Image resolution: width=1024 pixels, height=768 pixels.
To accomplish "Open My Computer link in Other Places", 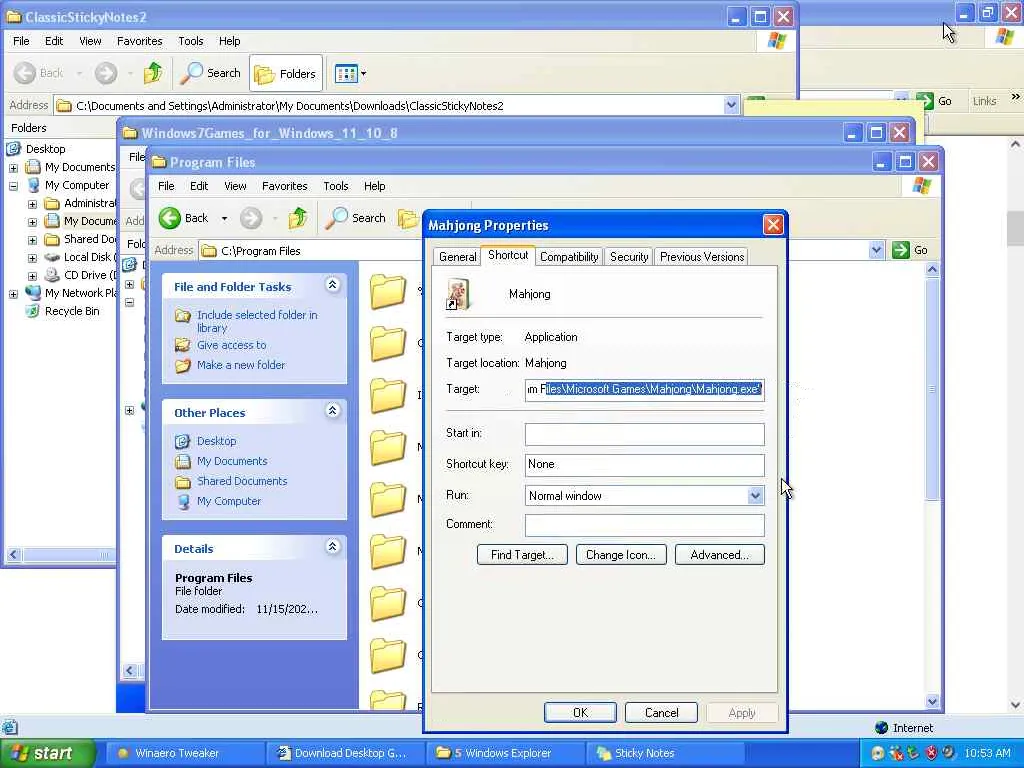I will [229, 501].
